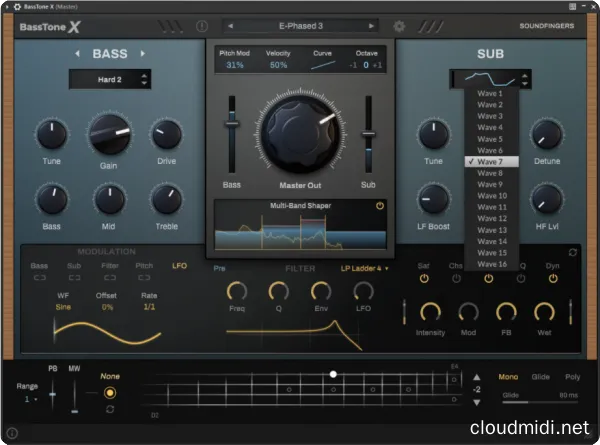The image size is (600, 445).
Task: Switch to next BASS type arrow
Action: click(143, 54)
